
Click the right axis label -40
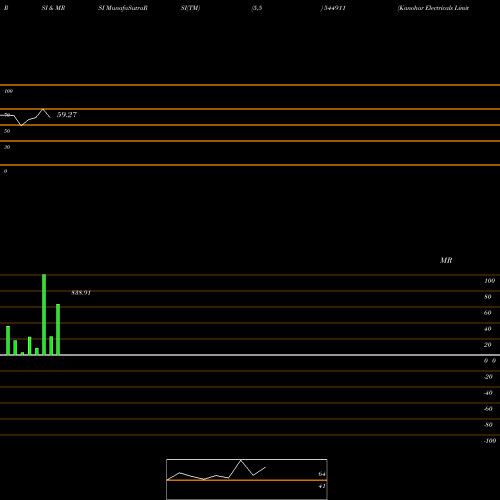tap(488, 393)
